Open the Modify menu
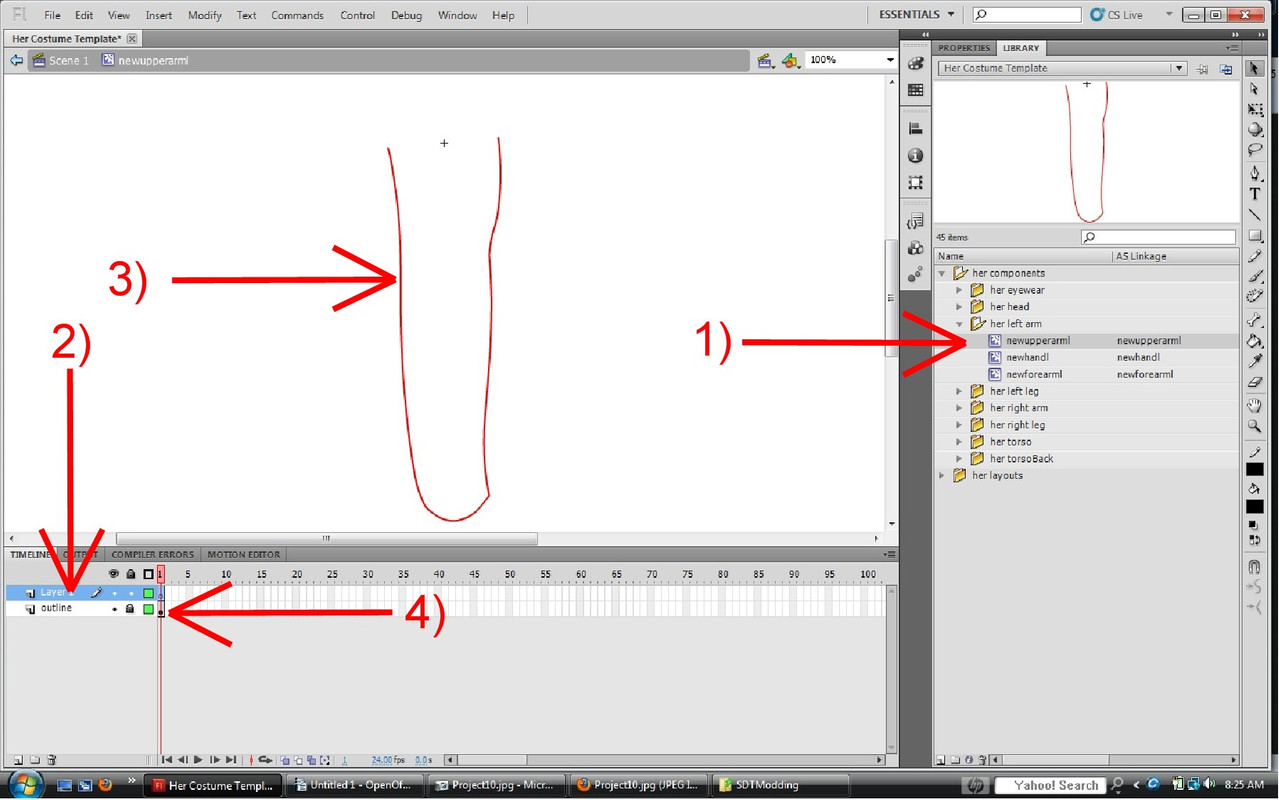 pyautogui.click(x=204, y=15)
